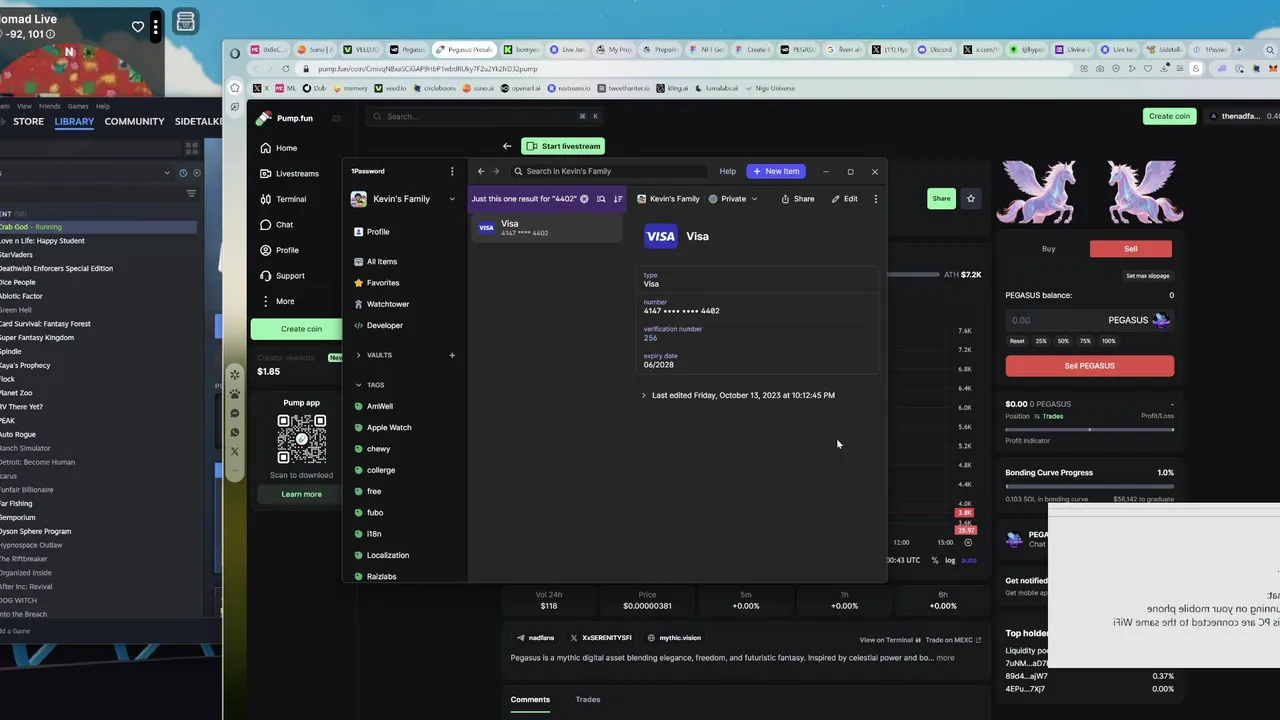
Task: Choose the 100% sell amount
Action: [x=1108, y=341]
